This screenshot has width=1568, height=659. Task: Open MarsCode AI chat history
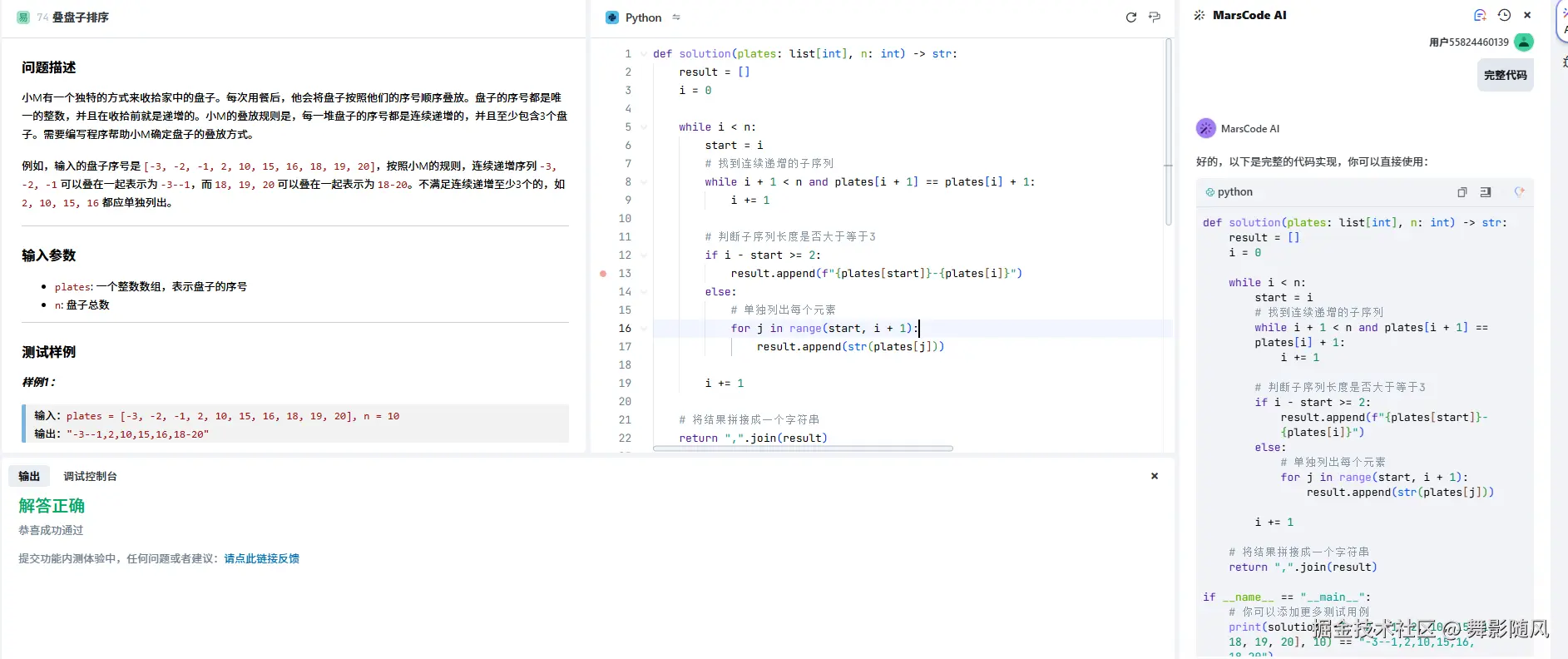coord(1504,15)
